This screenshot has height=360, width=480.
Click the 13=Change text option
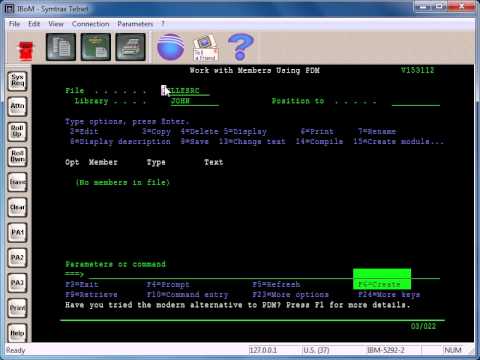point(252,142)
